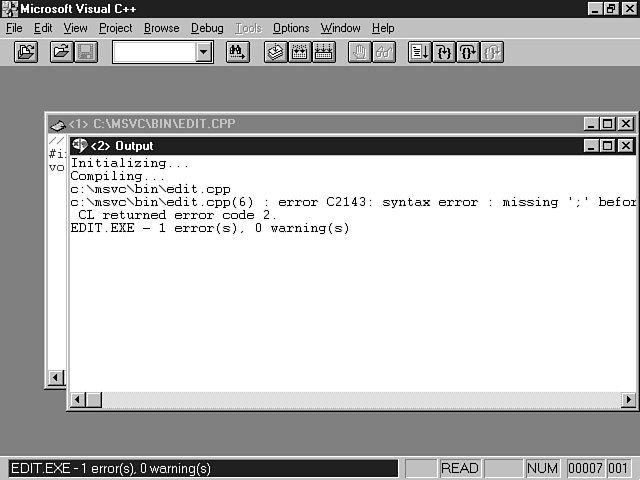This screenshot has width=640, height=480.
Task: Click the Step Over toolbar icon
Action: [x=468, y=52]
